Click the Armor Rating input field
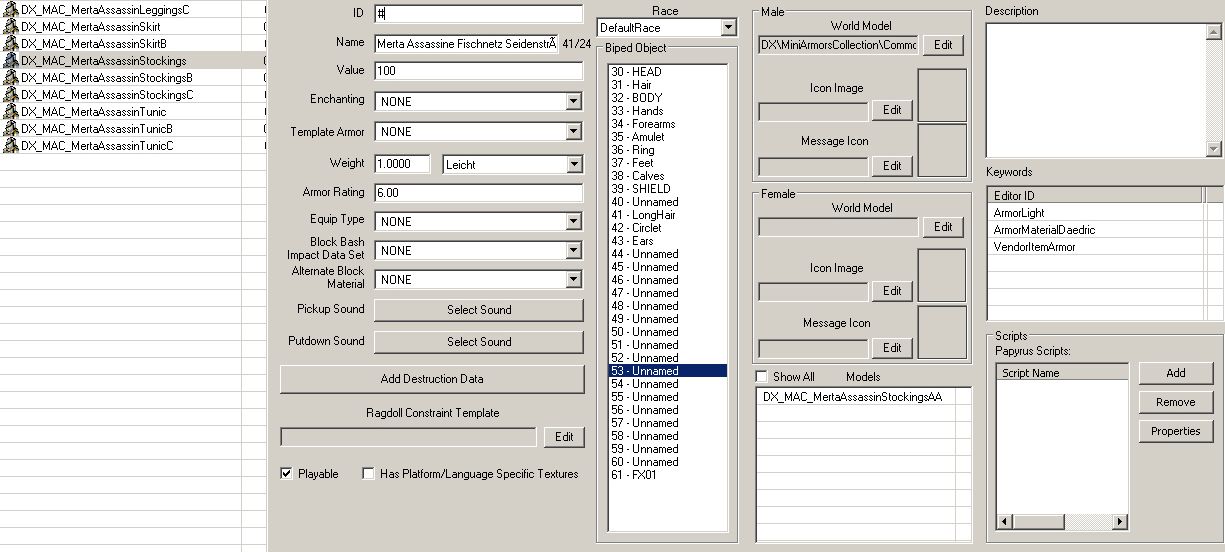 click(478, 193)
